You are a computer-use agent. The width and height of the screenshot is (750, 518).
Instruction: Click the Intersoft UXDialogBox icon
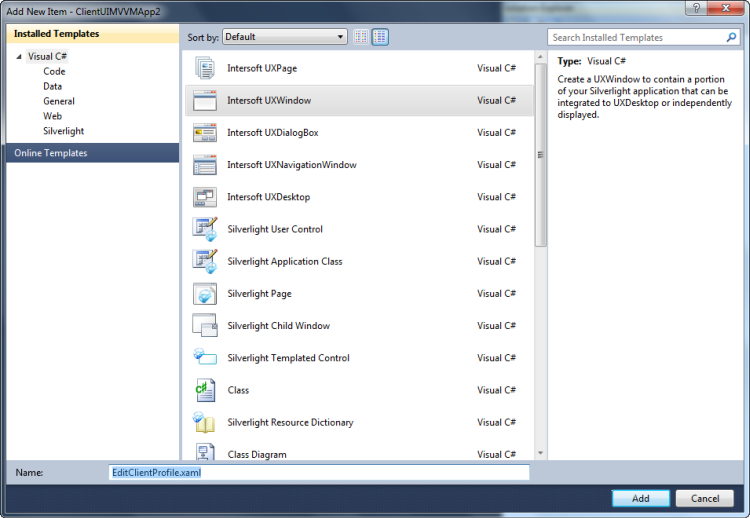tap(204, 133)
